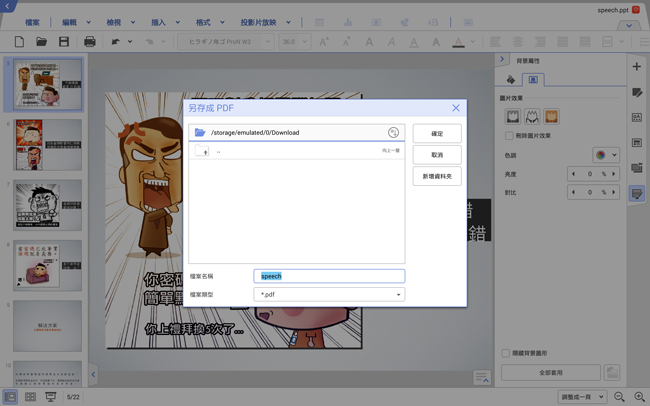Open the font name dropdown
650x406 pixels.
click(226, 41)
